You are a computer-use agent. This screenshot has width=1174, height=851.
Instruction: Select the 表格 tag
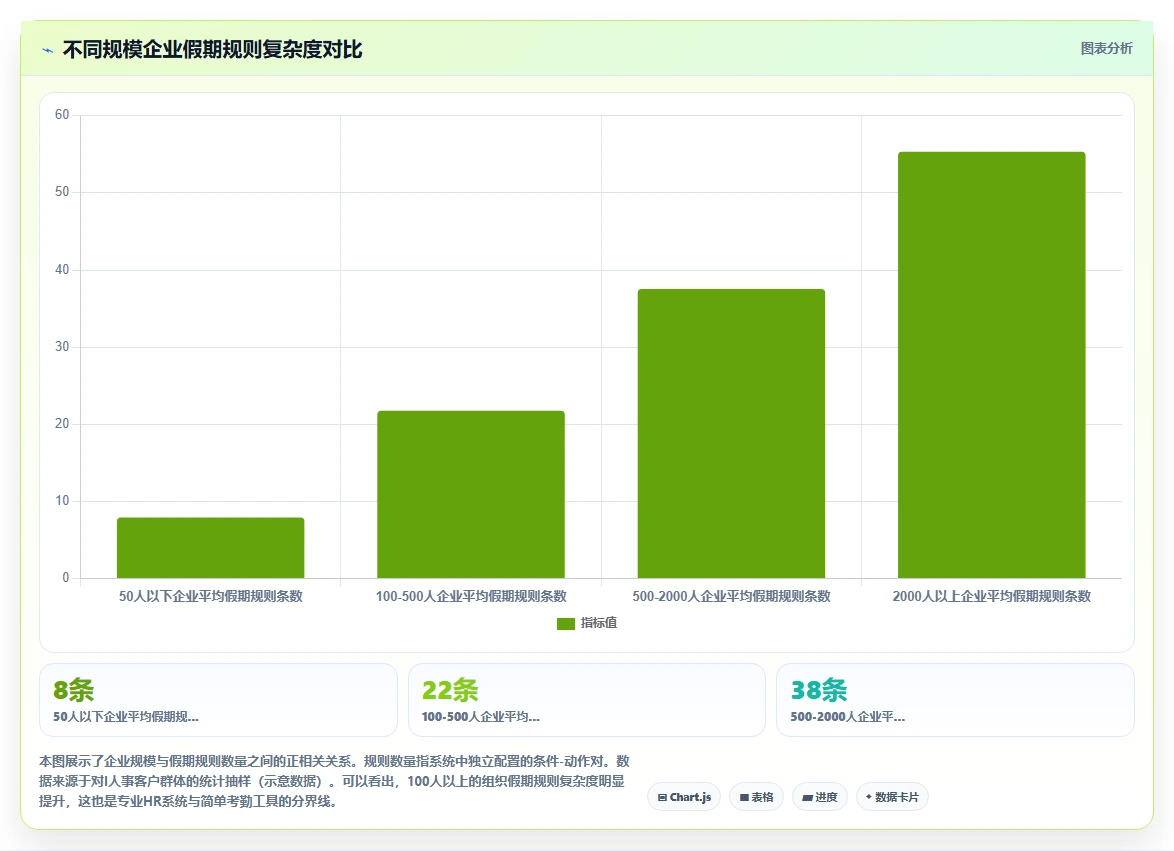756,797
